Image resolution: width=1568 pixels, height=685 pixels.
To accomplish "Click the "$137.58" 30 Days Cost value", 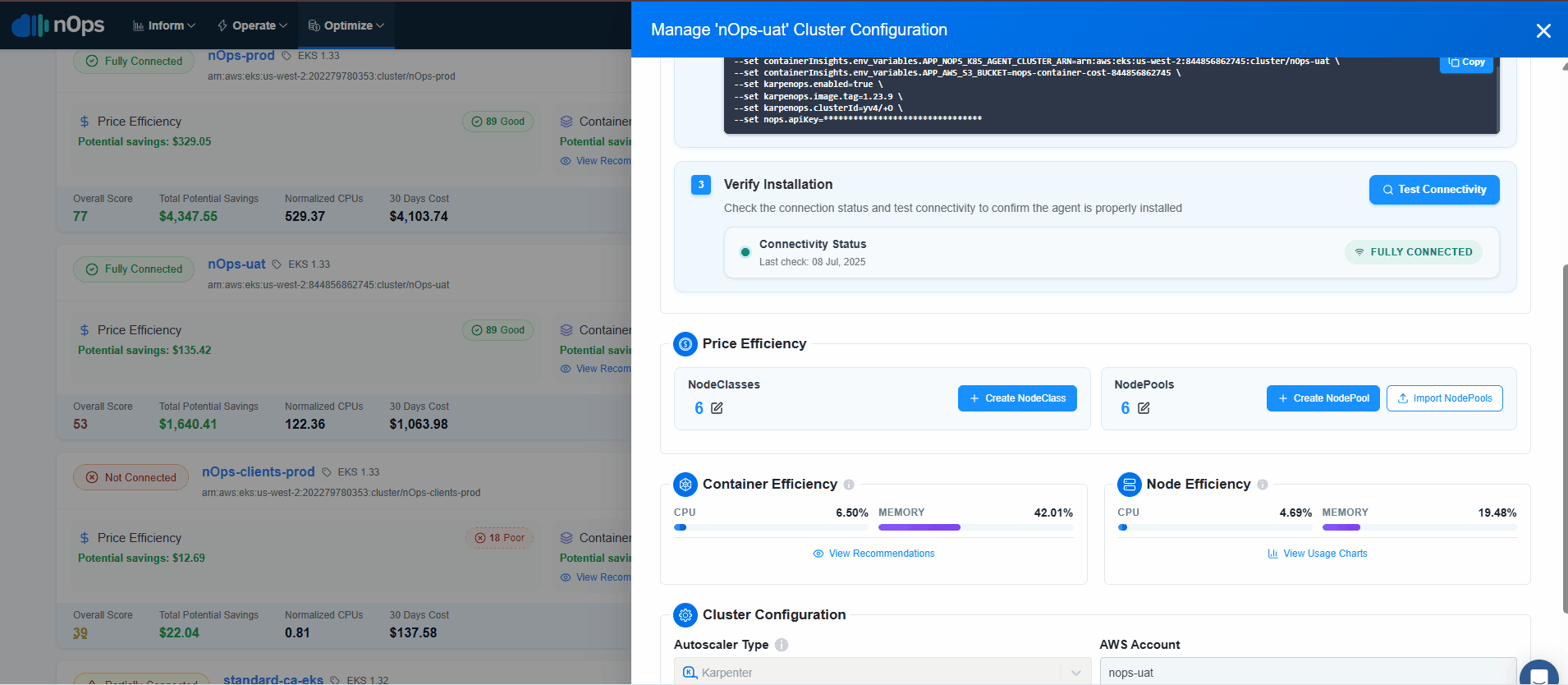I will 413,633.
